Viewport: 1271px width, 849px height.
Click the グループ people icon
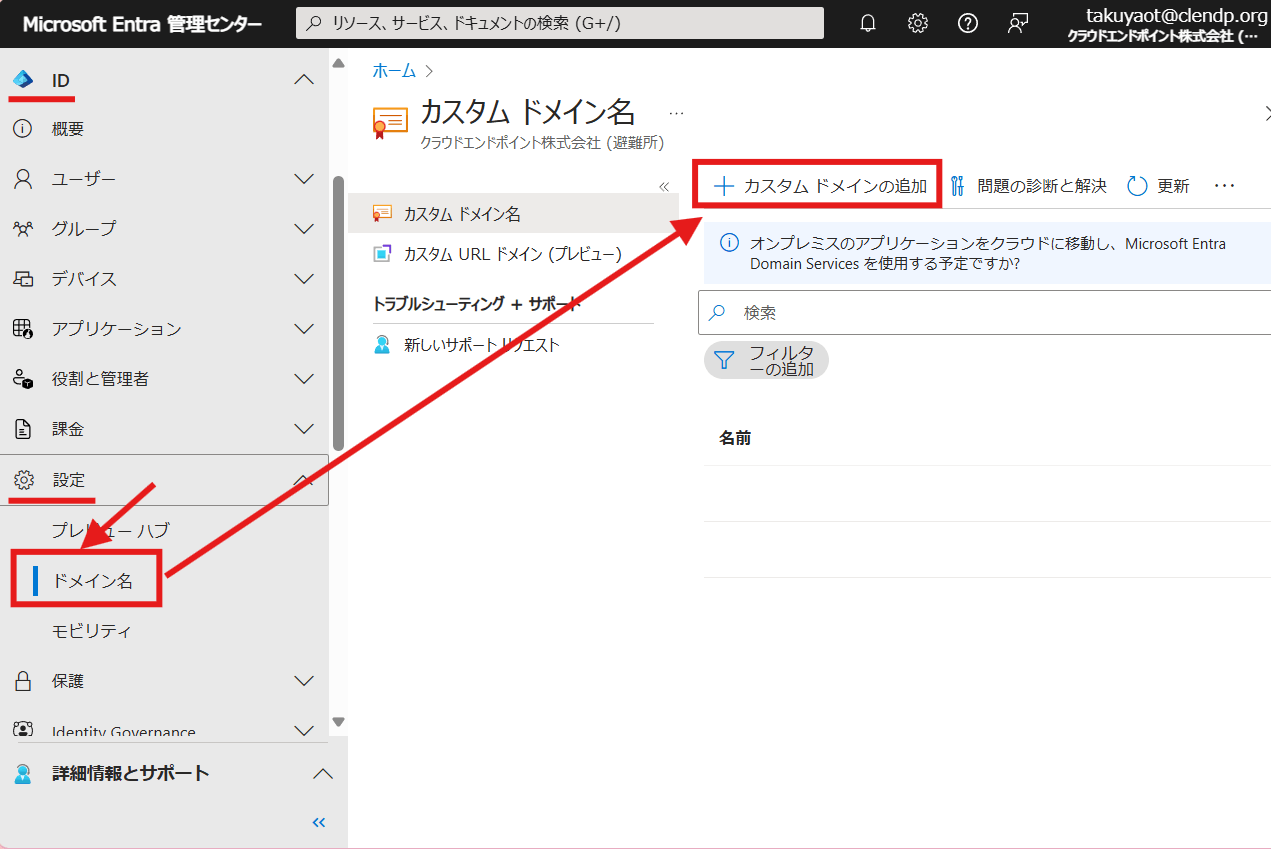point(23,229)
